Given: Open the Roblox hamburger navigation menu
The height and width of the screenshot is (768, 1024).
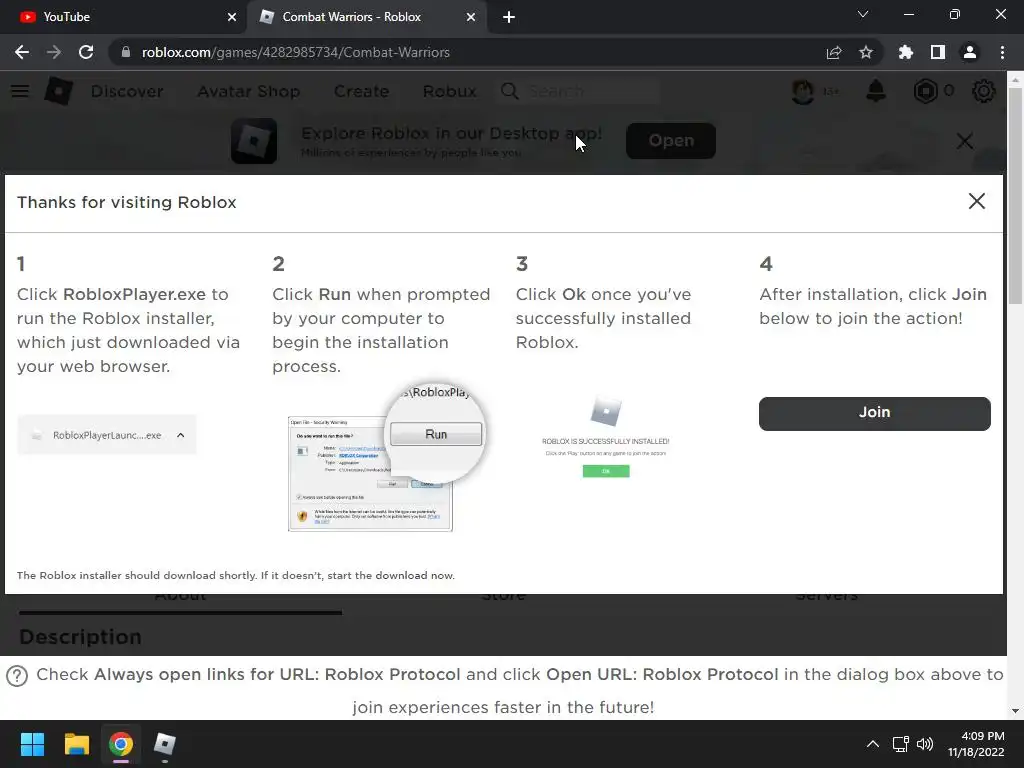Looking at the screenshot, I should point(20,91).
